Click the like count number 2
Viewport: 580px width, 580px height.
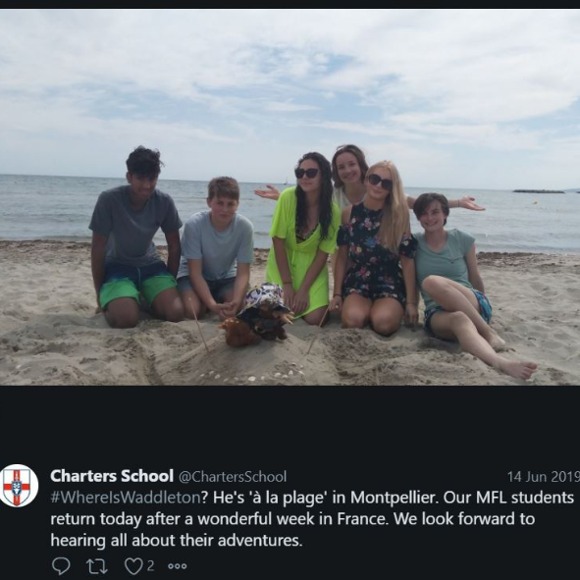pos(150,566)
